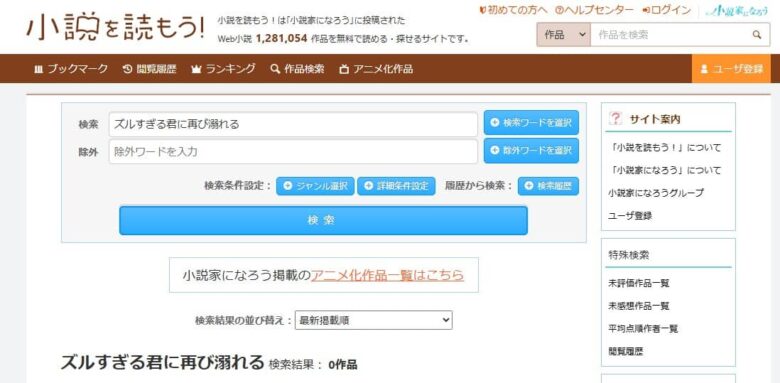Click the orange ユーザ登録 button

731,69
